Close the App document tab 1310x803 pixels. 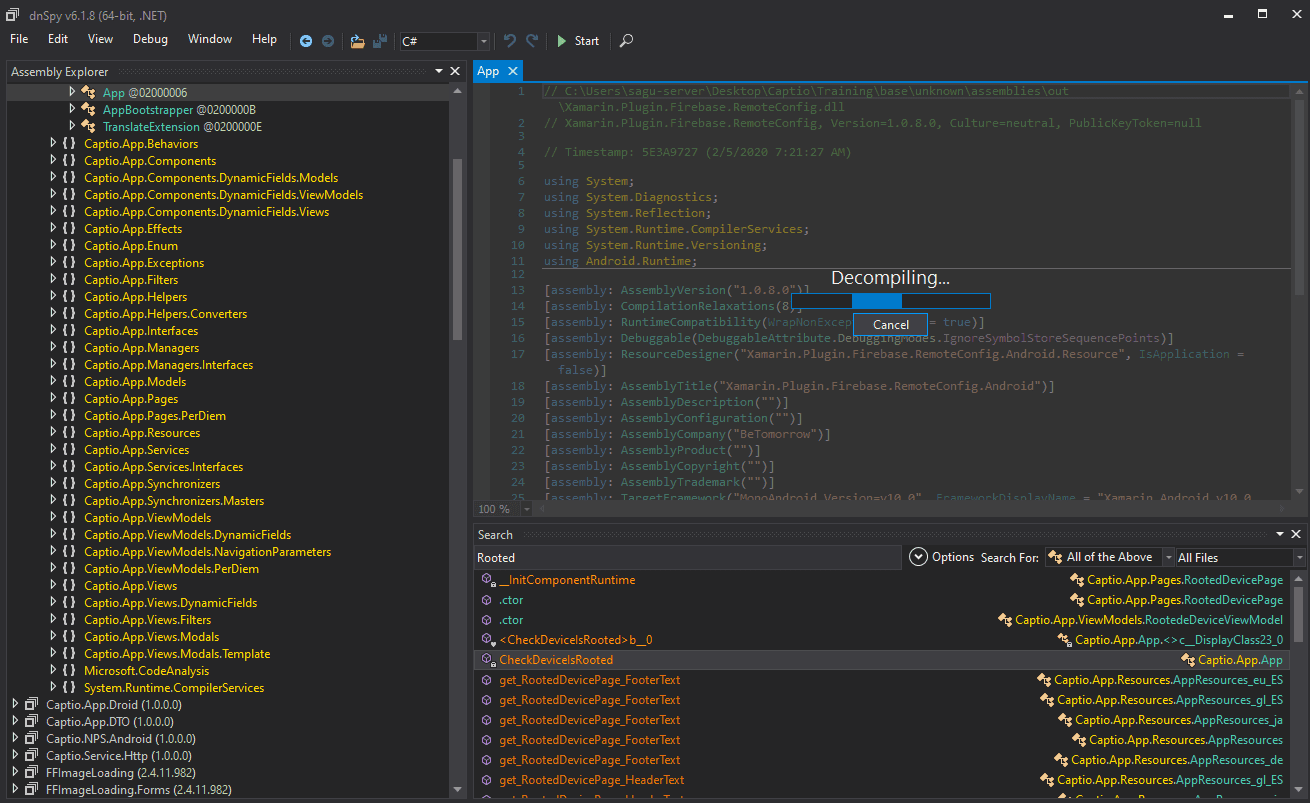pyautogui.click(x=512, y=71)
